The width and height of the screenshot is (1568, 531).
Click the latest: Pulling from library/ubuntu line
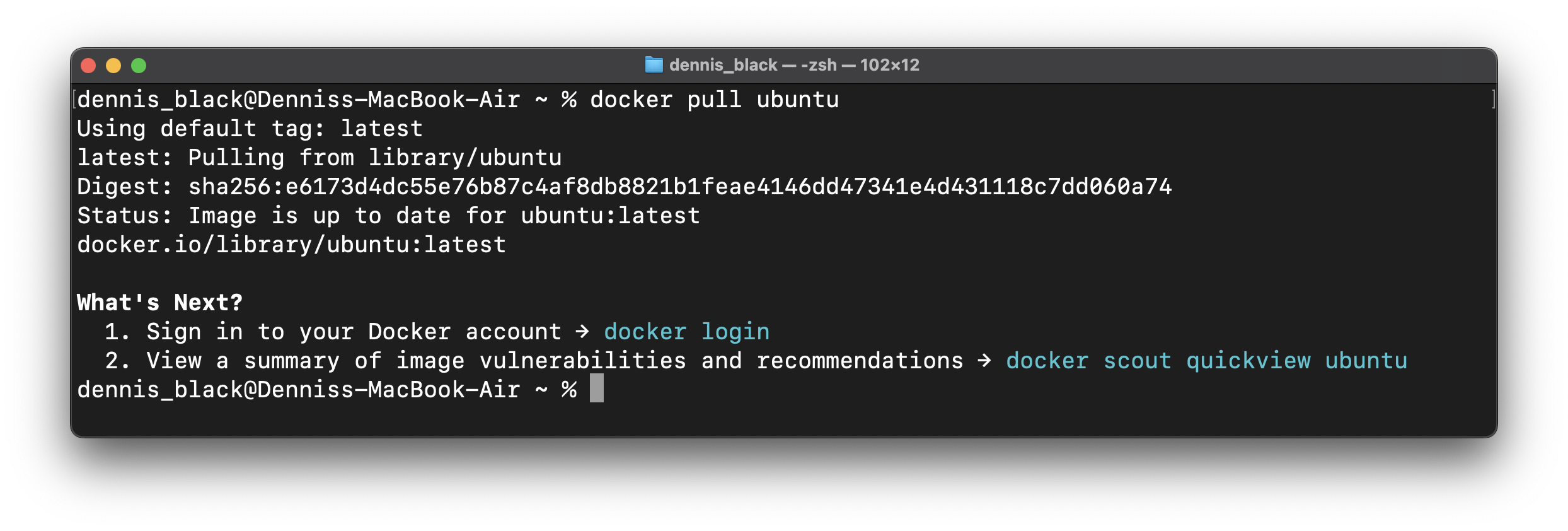click(x=319, y=158)
